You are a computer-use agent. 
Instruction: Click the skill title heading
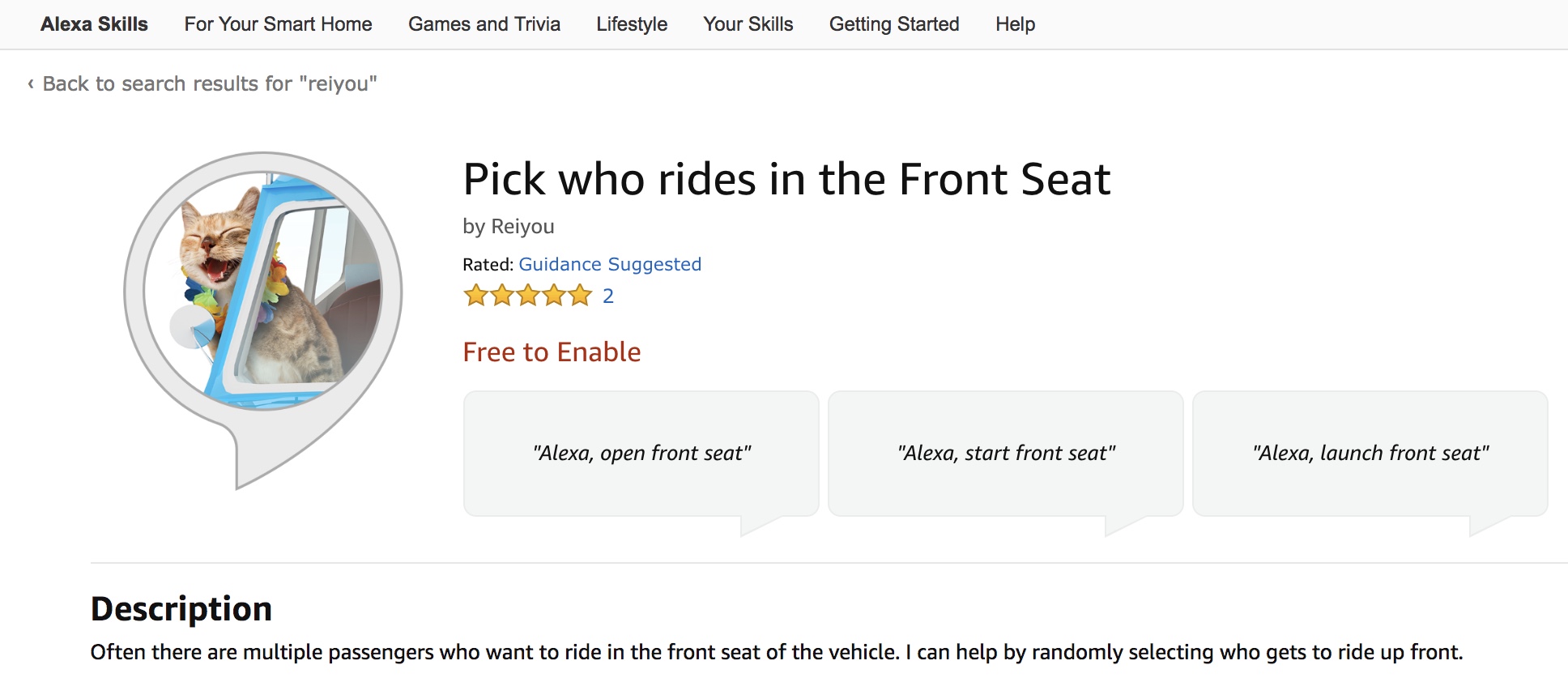point(786,179)
